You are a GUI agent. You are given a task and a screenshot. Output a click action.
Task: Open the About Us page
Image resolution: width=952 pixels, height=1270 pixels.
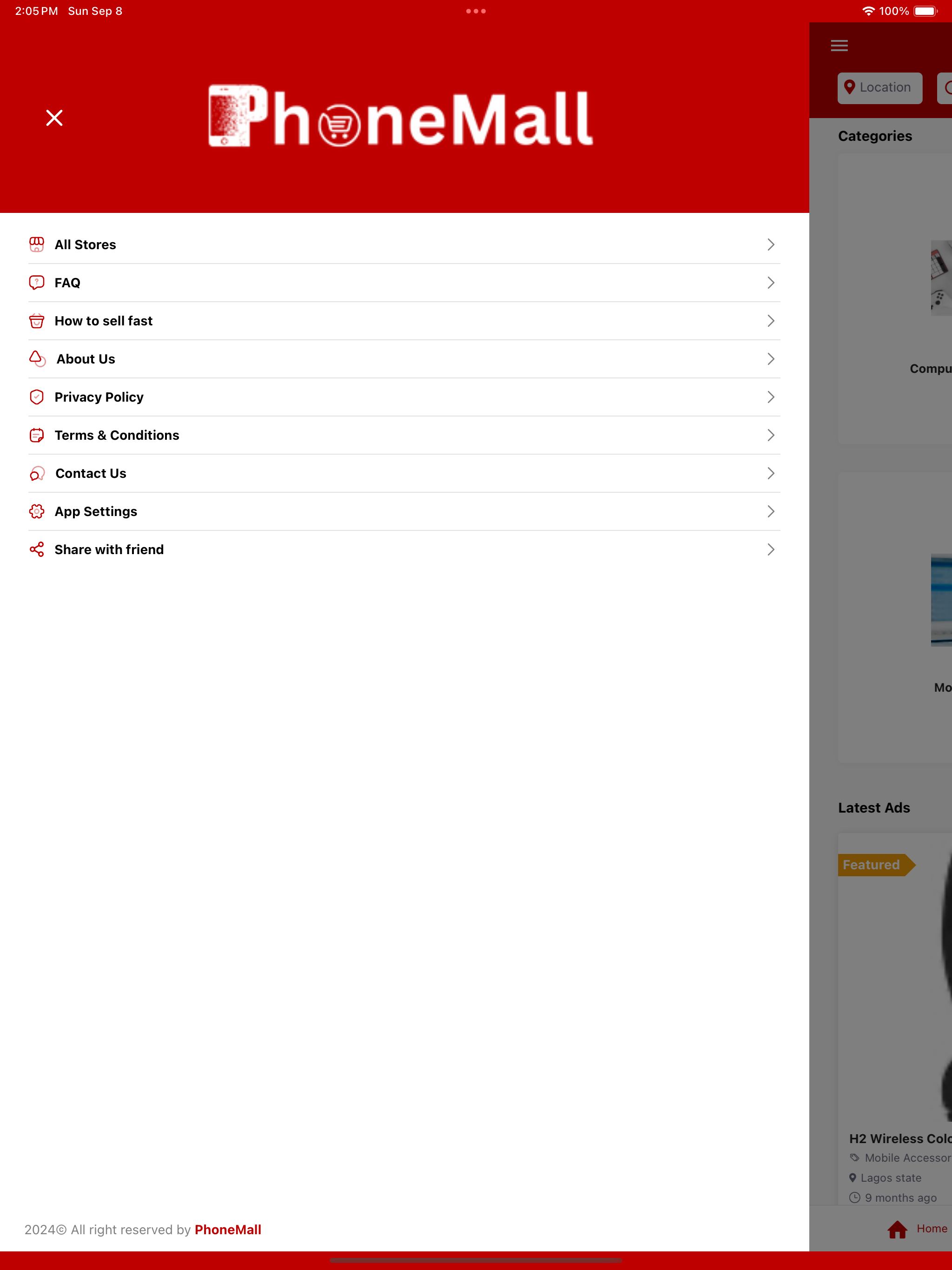click(404, 359)
